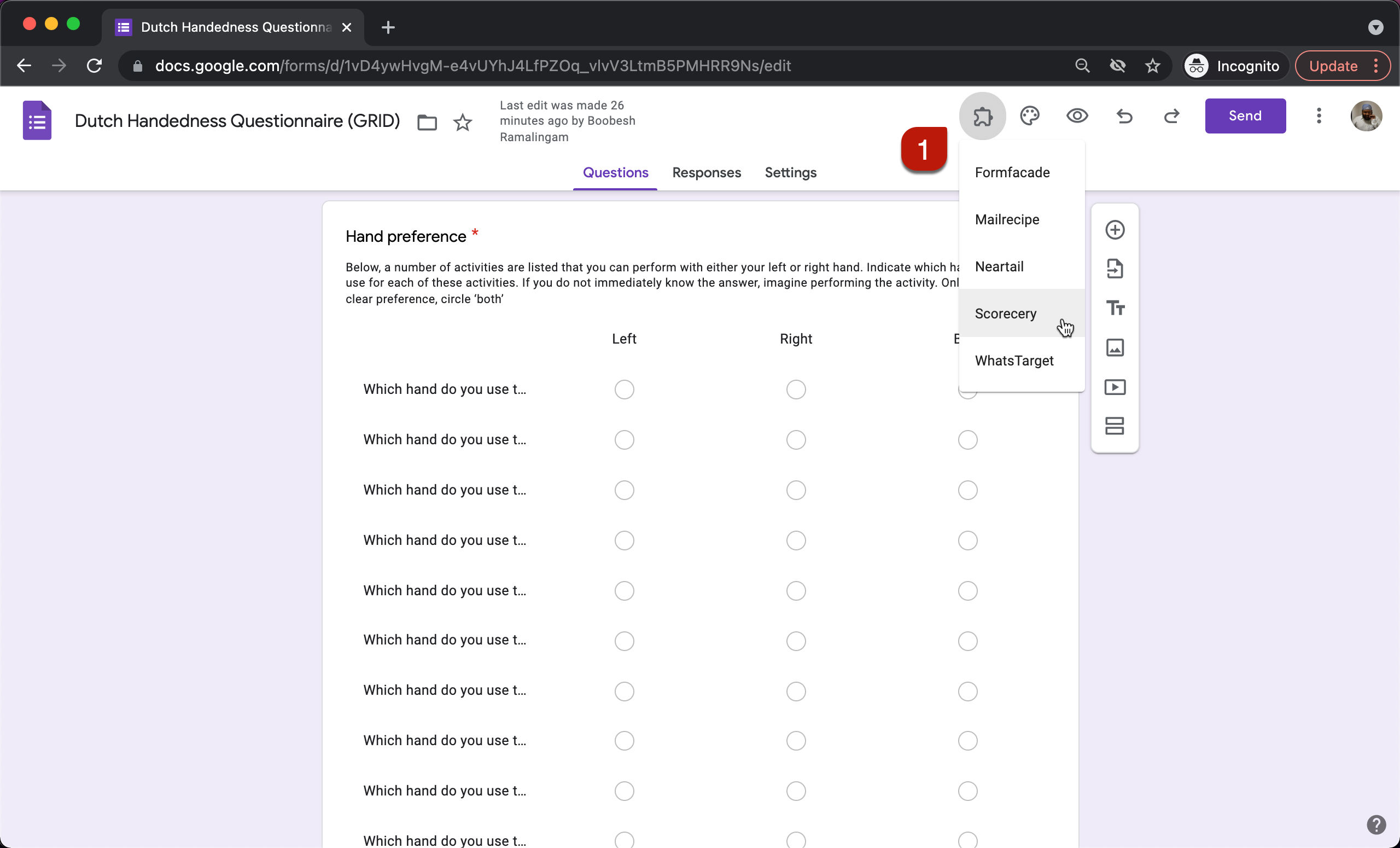Undo the last edit
The height and width of the screenshot is (848, 1400).
tap(1124, 116)
